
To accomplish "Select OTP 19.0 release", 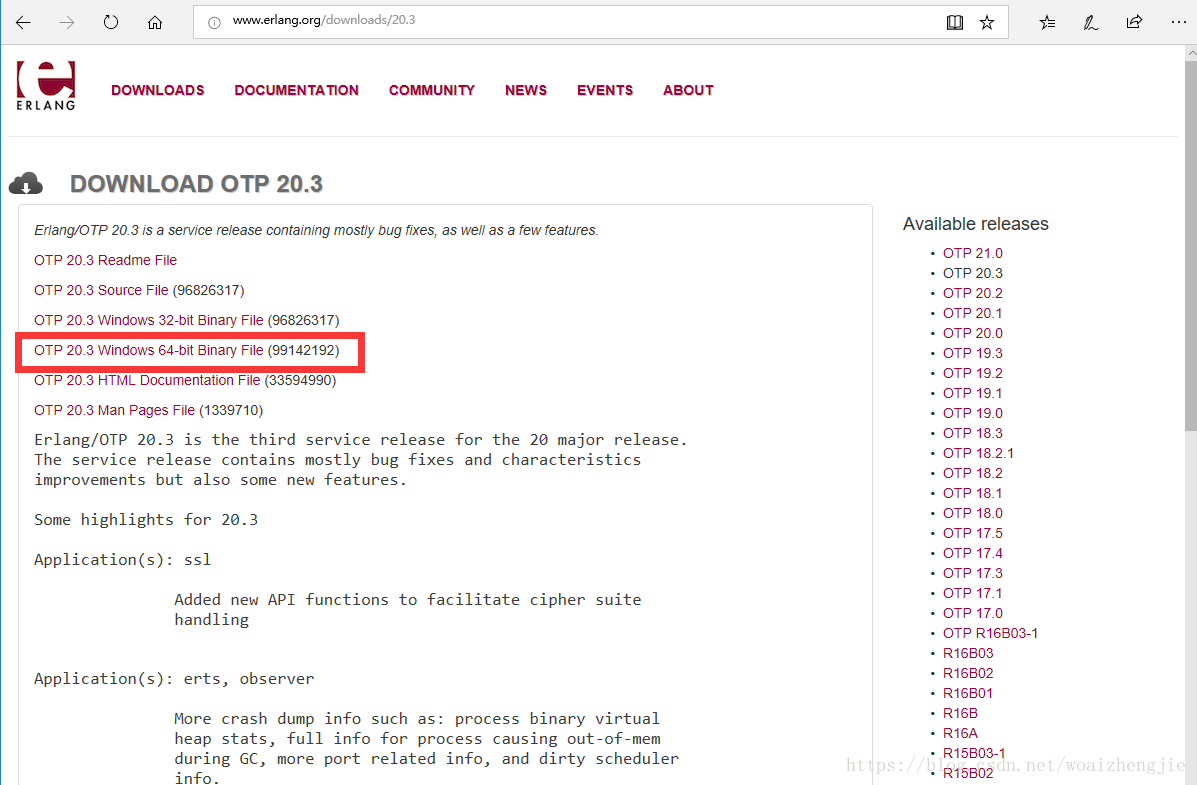I will (973, 413).
